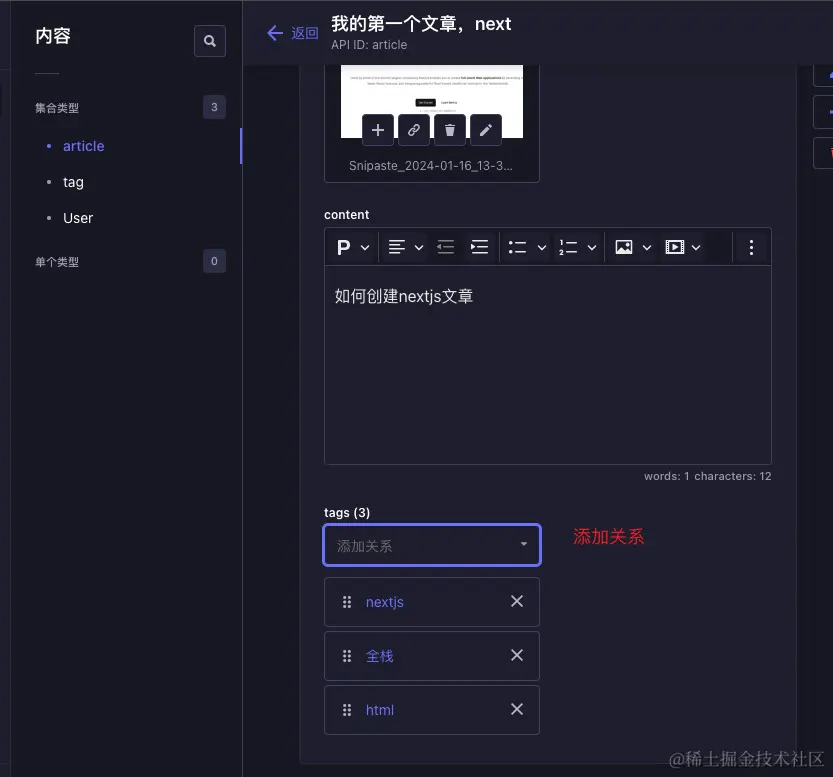This screenshot has height=777, width=833.
Task: Expand the bulleted list style arrow
Action: tap(542, 247)
